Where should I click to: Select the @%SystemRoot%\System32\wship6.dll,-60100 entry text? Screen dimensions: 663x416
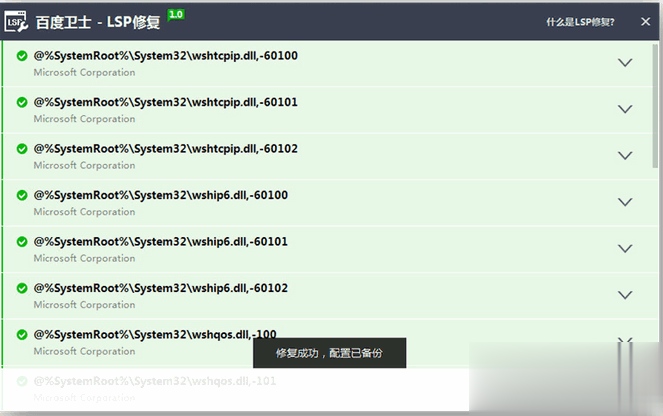[x=161, y=195]
